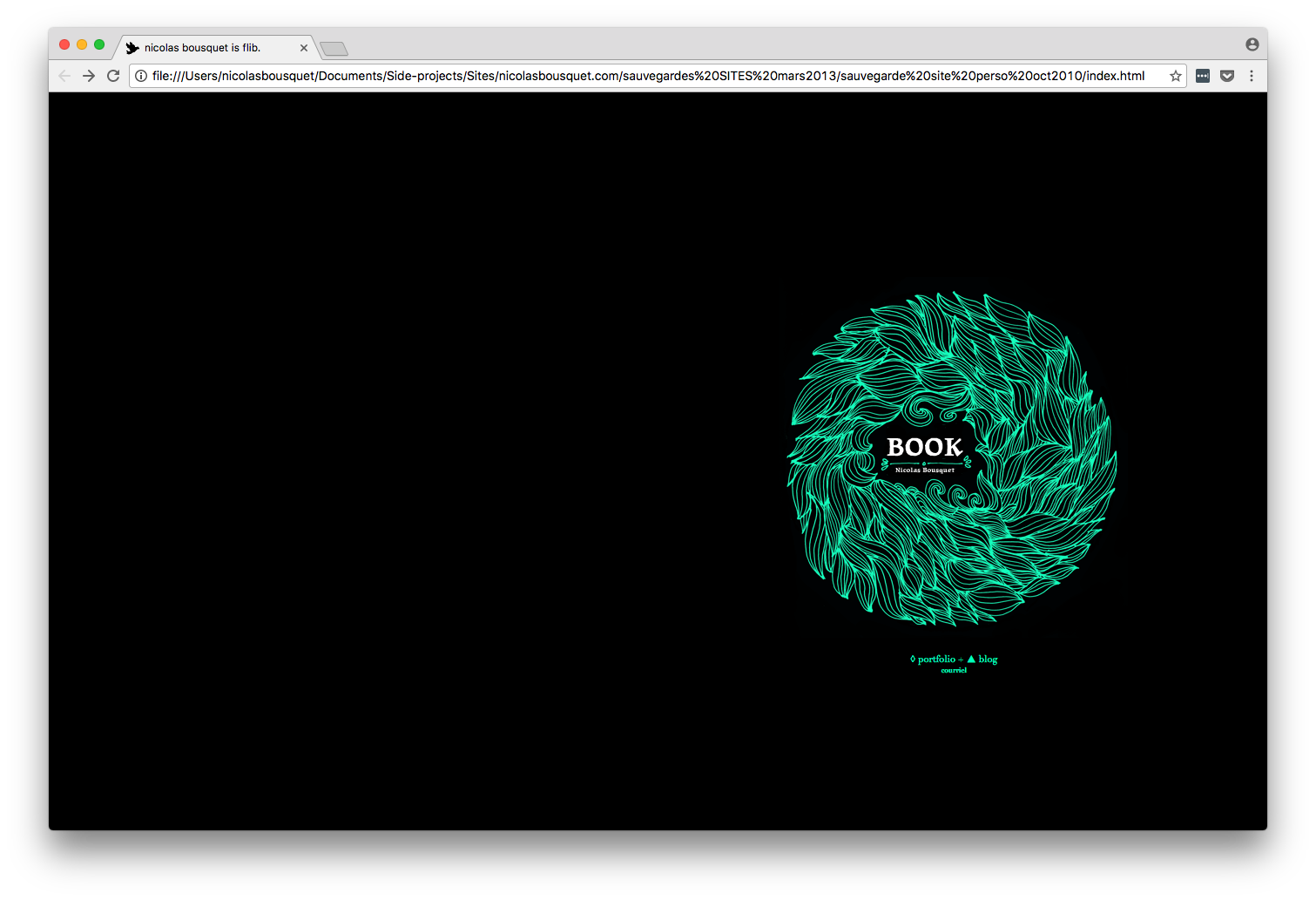Click the address bar URL field
The image size is (1316, 900).
coord(648,76)
